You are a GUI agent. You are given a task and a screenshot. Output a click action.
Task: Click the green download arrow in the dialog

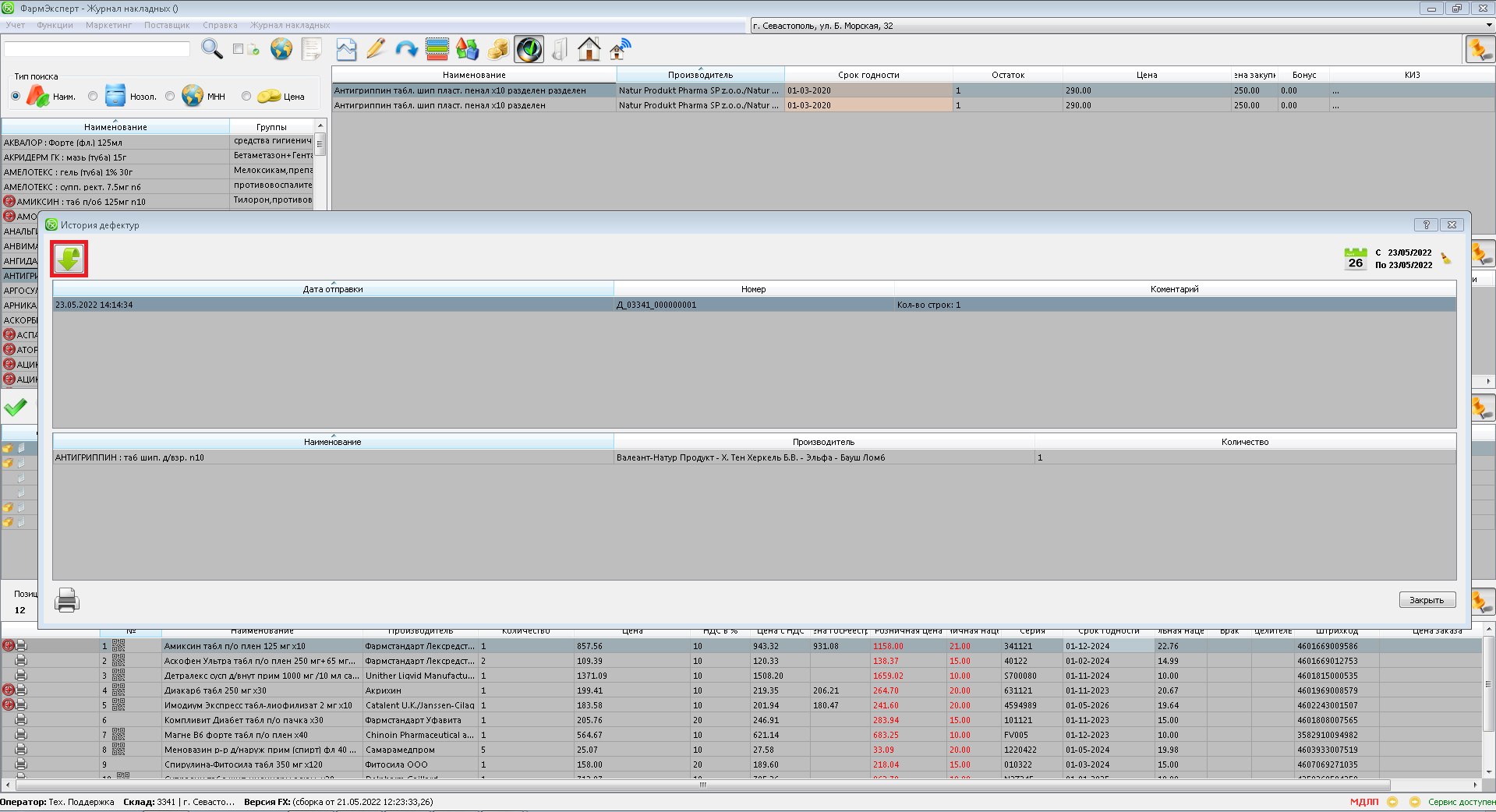69,259
